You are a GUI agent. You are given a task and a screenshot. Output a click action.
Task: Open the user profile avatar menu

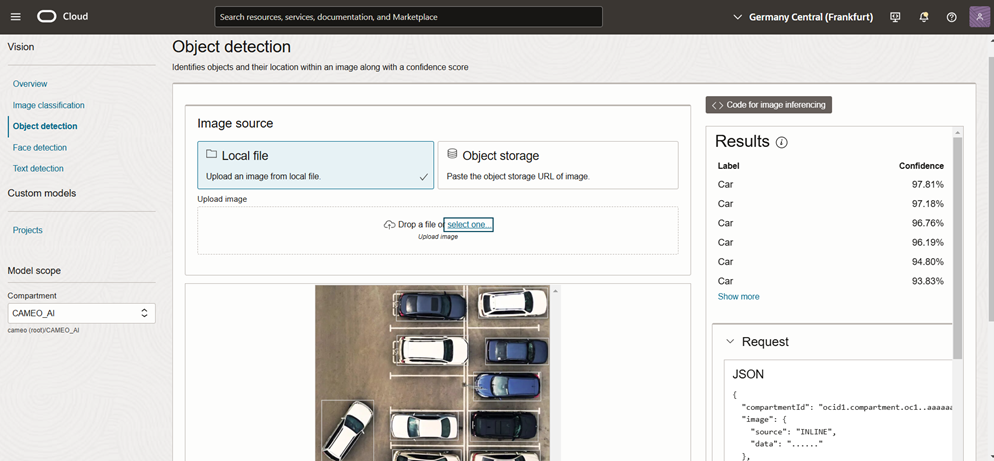coord(978,17)
